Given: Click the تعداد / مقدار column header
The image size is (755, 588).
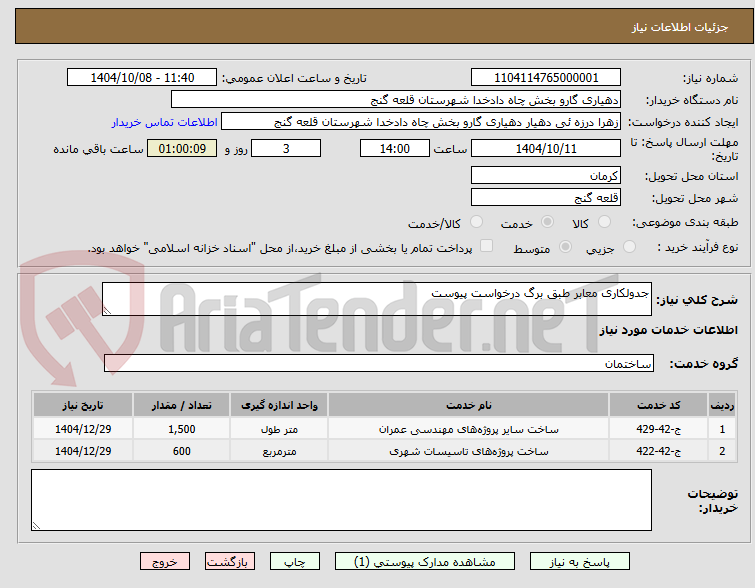Looking at the screenshot, I should [182, 405].
